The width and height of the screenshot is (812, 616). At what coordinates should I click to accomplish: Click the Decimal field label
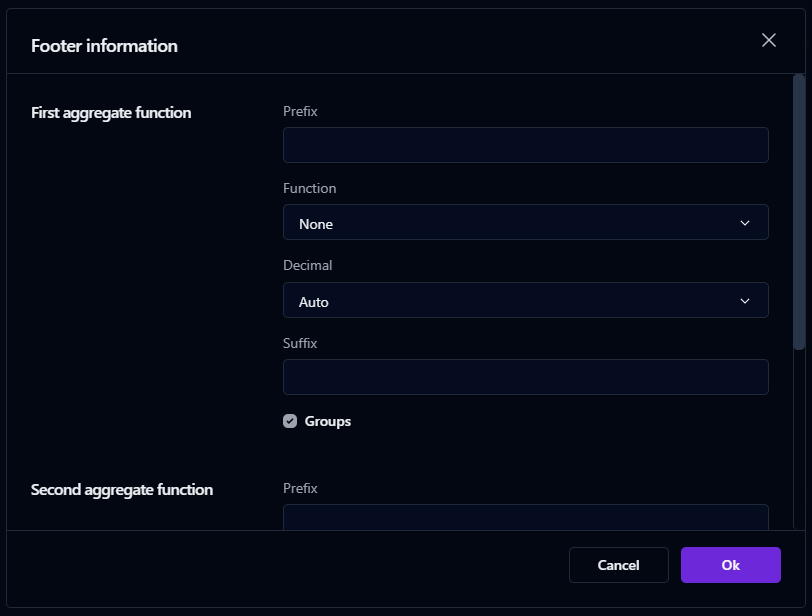[x=308, y=266]
